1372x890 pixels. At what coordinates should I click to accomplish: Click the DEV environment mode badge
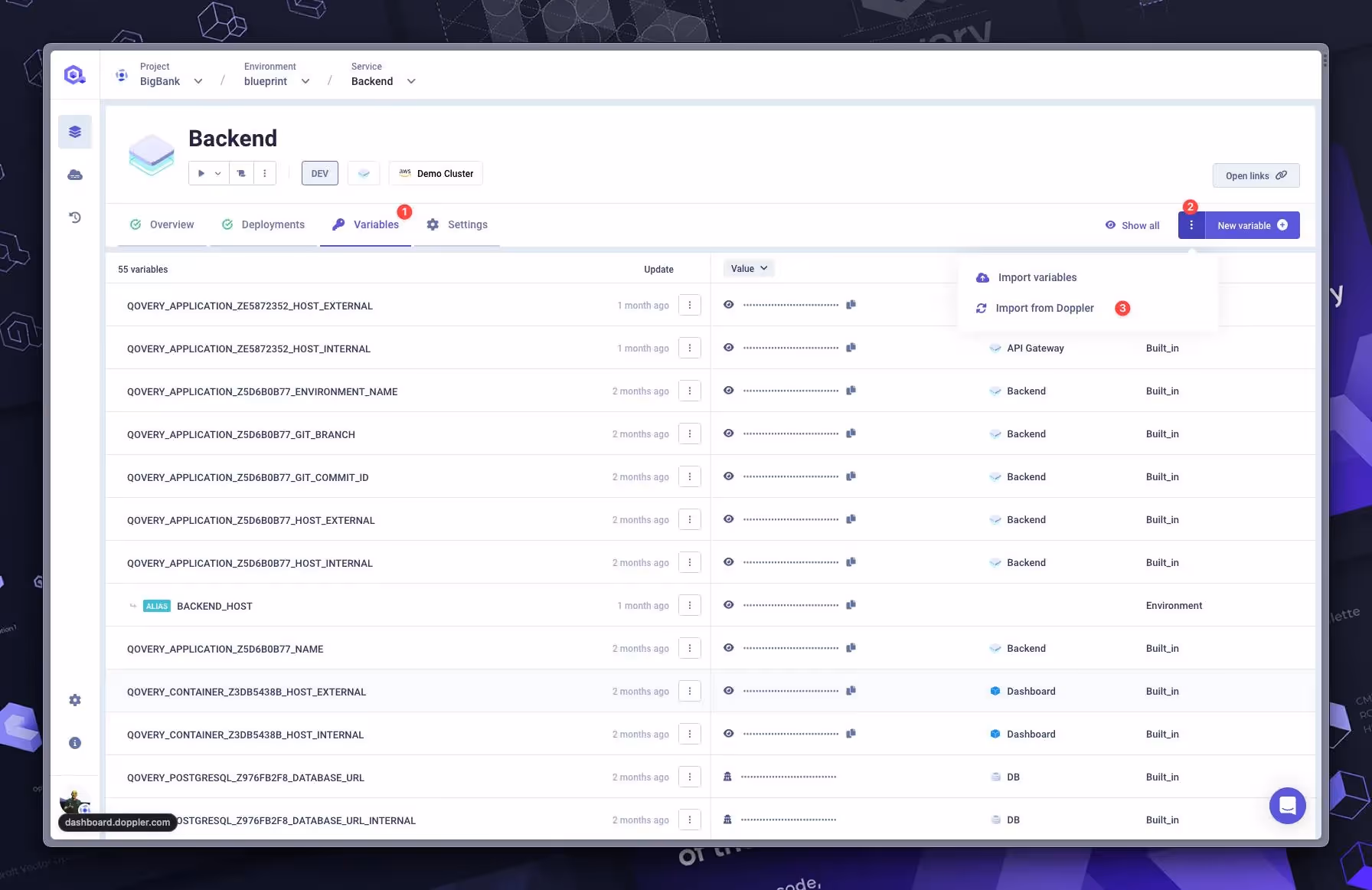coord(320,173)
